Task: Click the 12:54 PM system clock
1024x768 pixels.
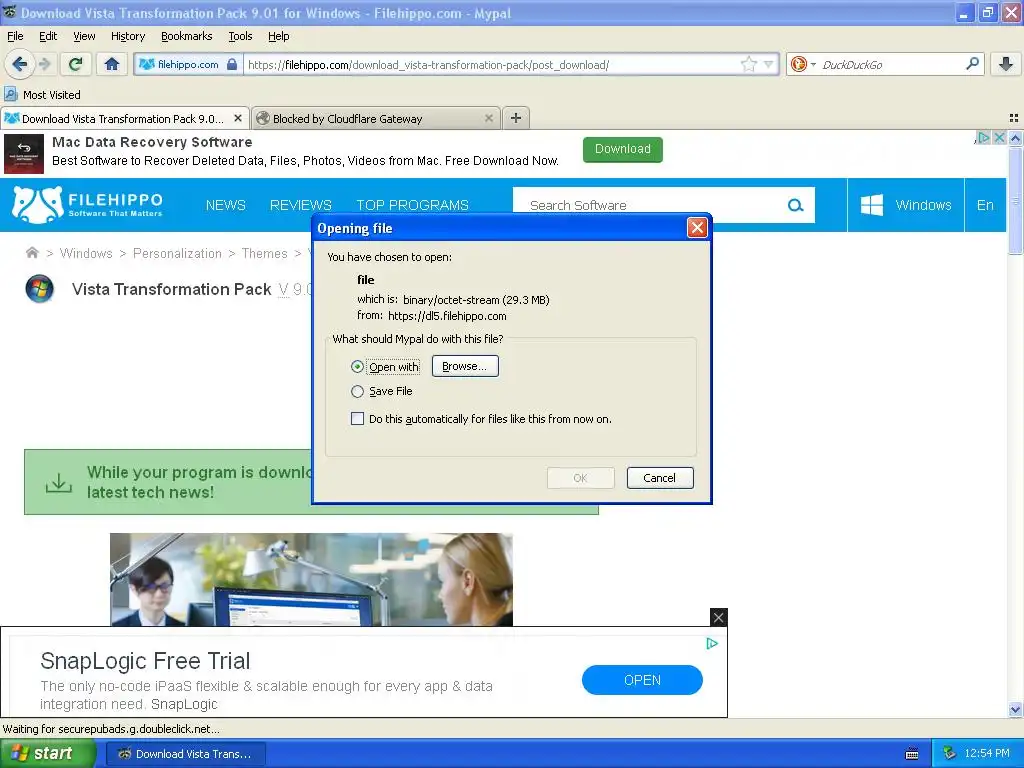Action: click(x=987, y=754)
